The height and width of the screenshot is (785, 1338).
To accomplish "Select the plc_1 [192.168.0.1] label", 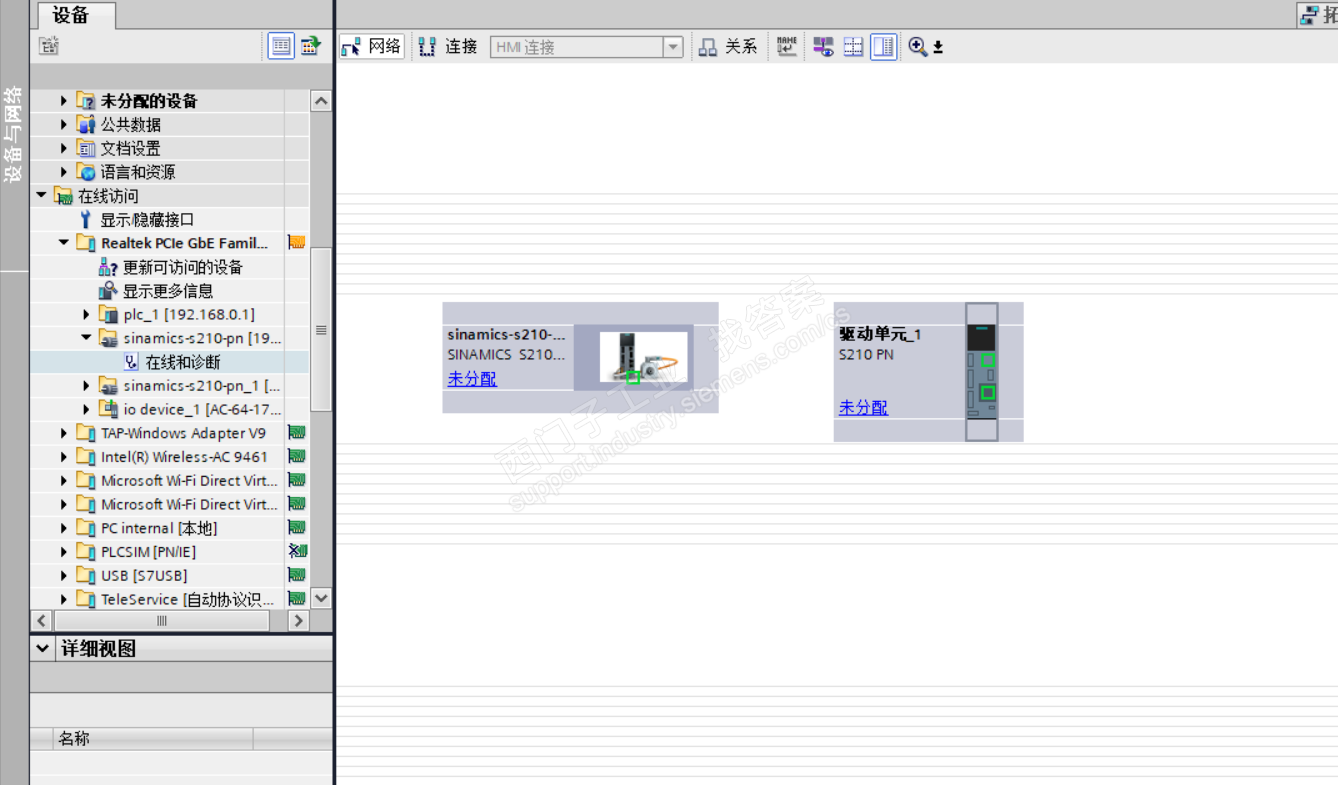I will [189, 315].
